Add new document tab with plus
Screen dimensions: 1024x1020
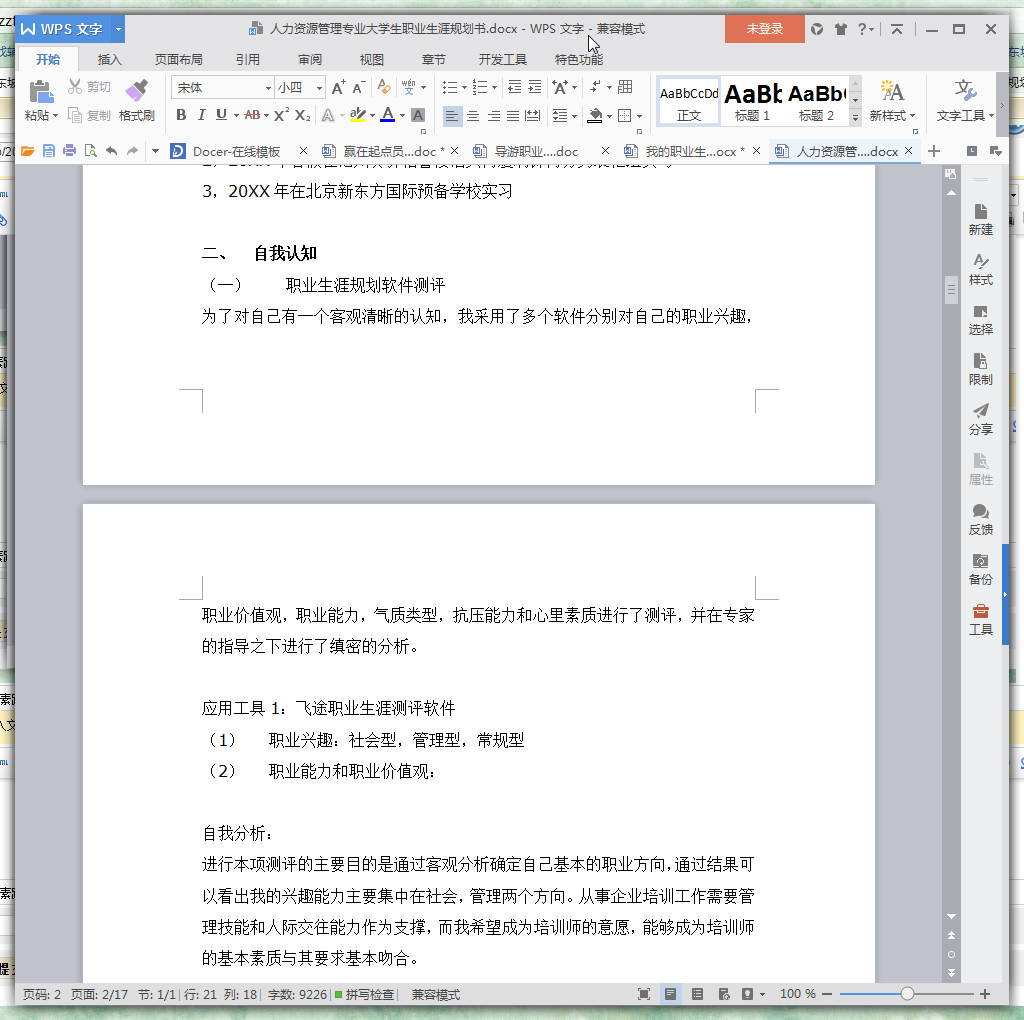934,151
